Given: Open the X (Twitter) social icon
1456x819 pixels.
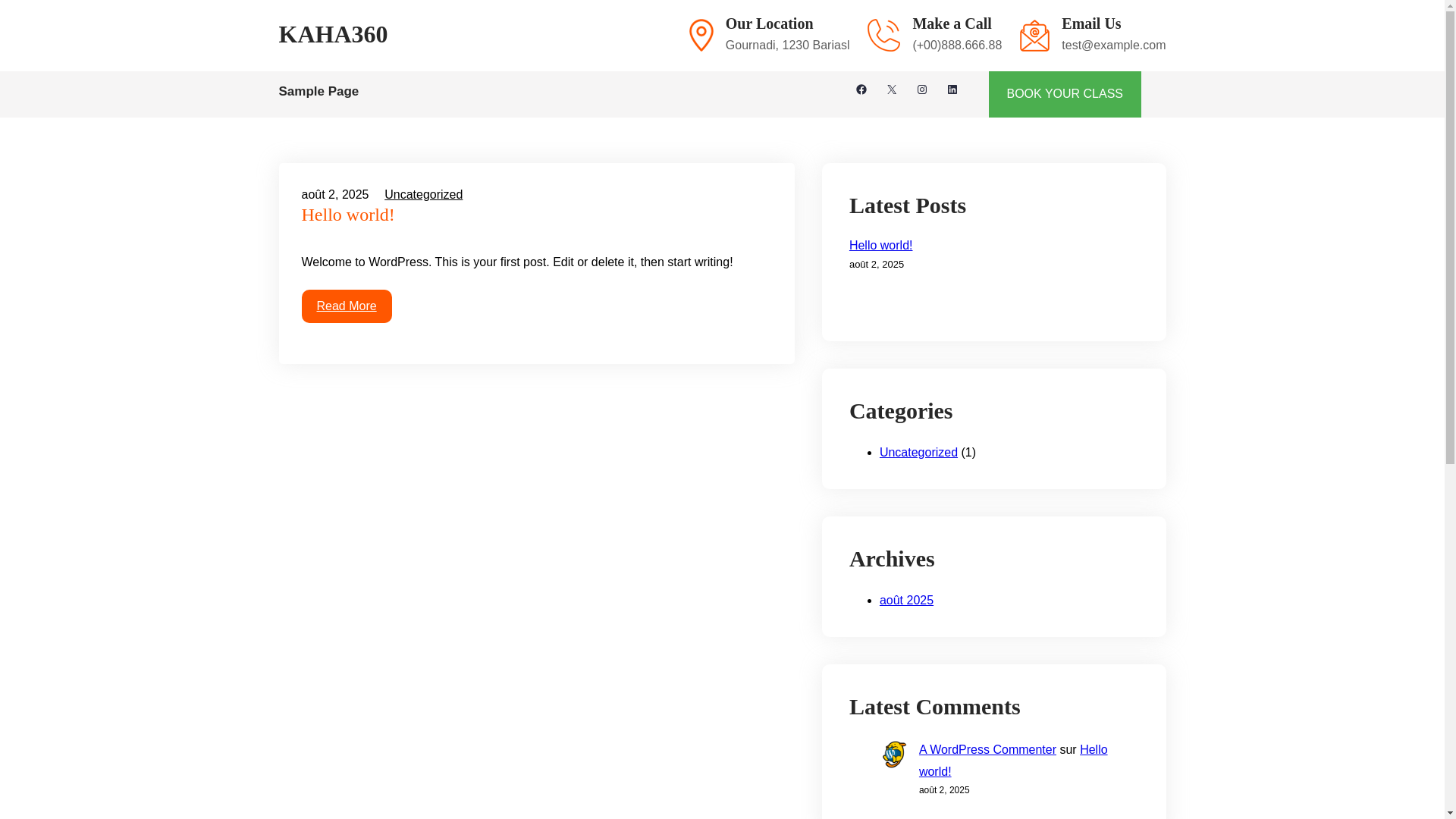Looking at the screenshot, I should coord(891,89).
